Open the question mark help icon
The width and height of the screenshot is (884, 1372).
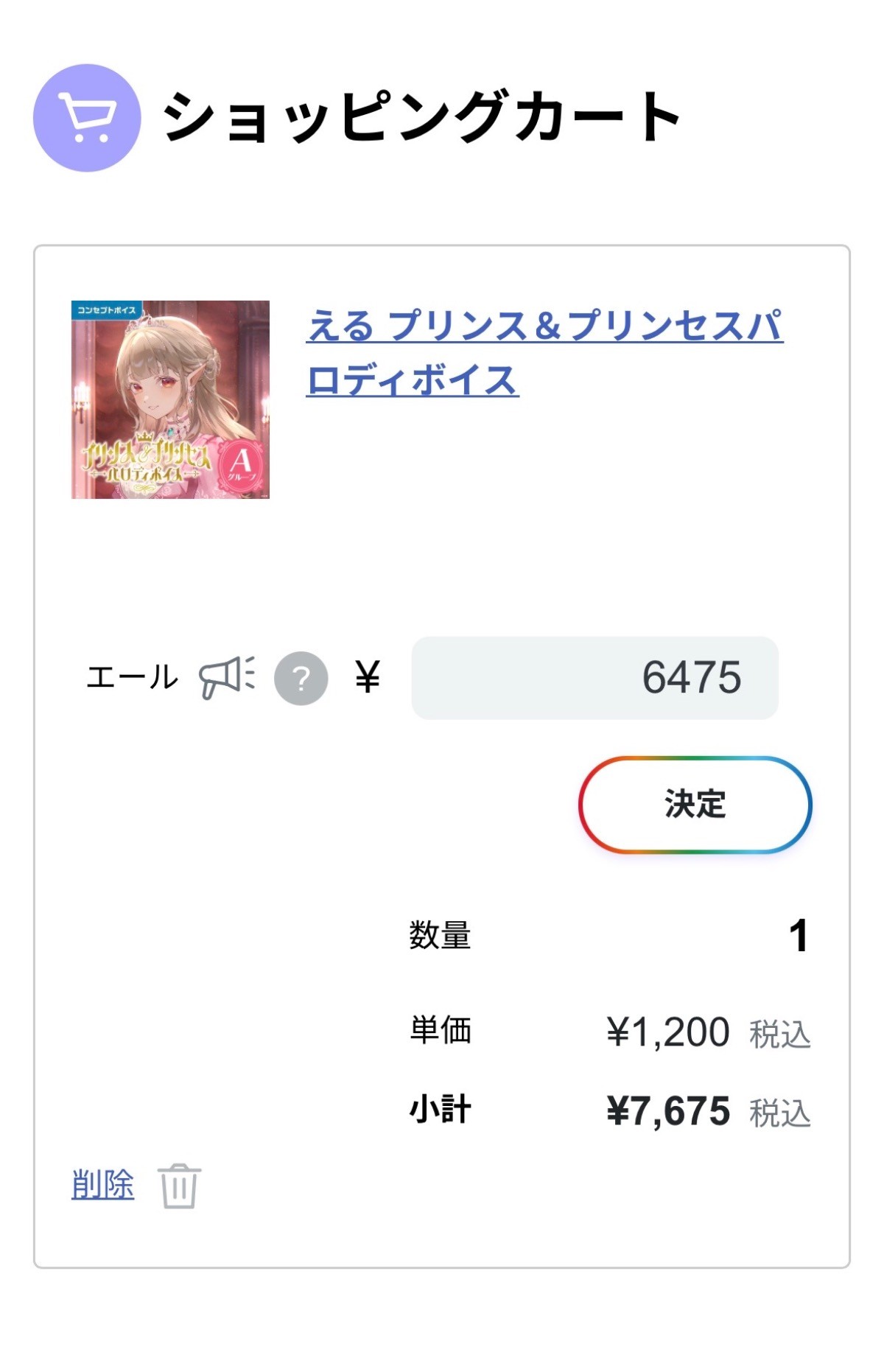point(301,678)
